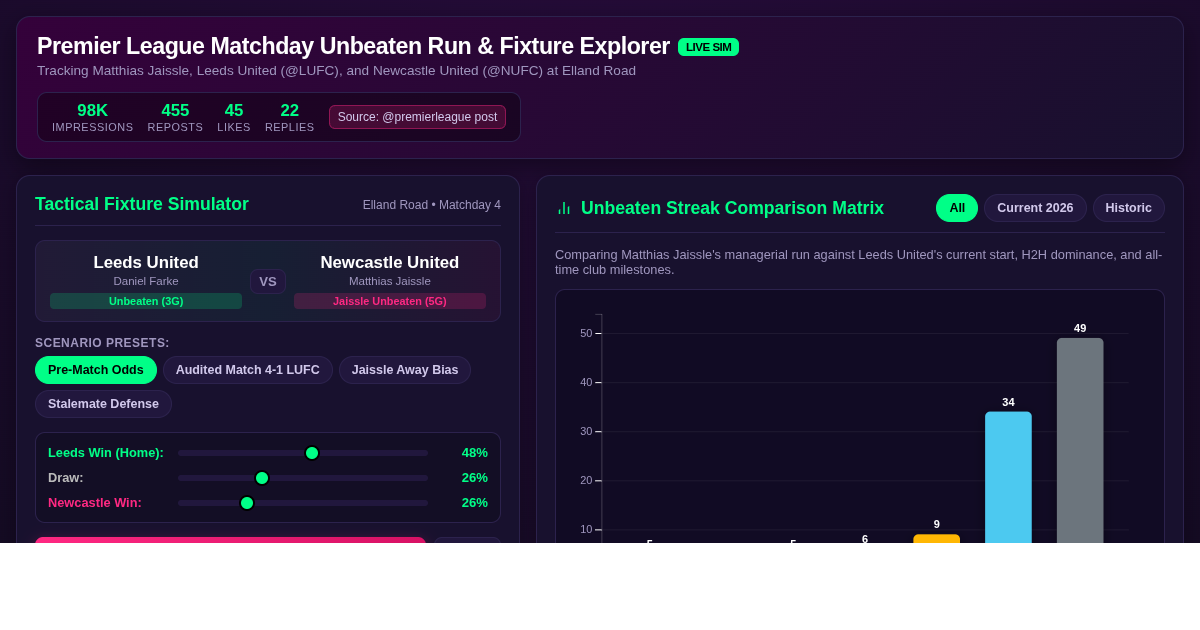
Task: Open the Source: @premierleague post link
Action: [x=417, y=117]
